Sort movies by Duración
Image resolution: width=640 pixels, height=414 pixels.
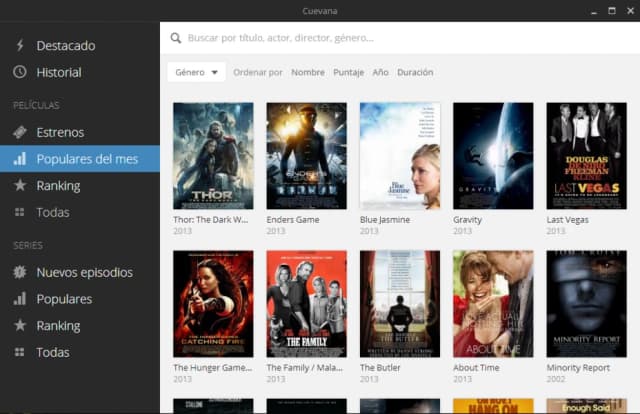coord(415,72)
